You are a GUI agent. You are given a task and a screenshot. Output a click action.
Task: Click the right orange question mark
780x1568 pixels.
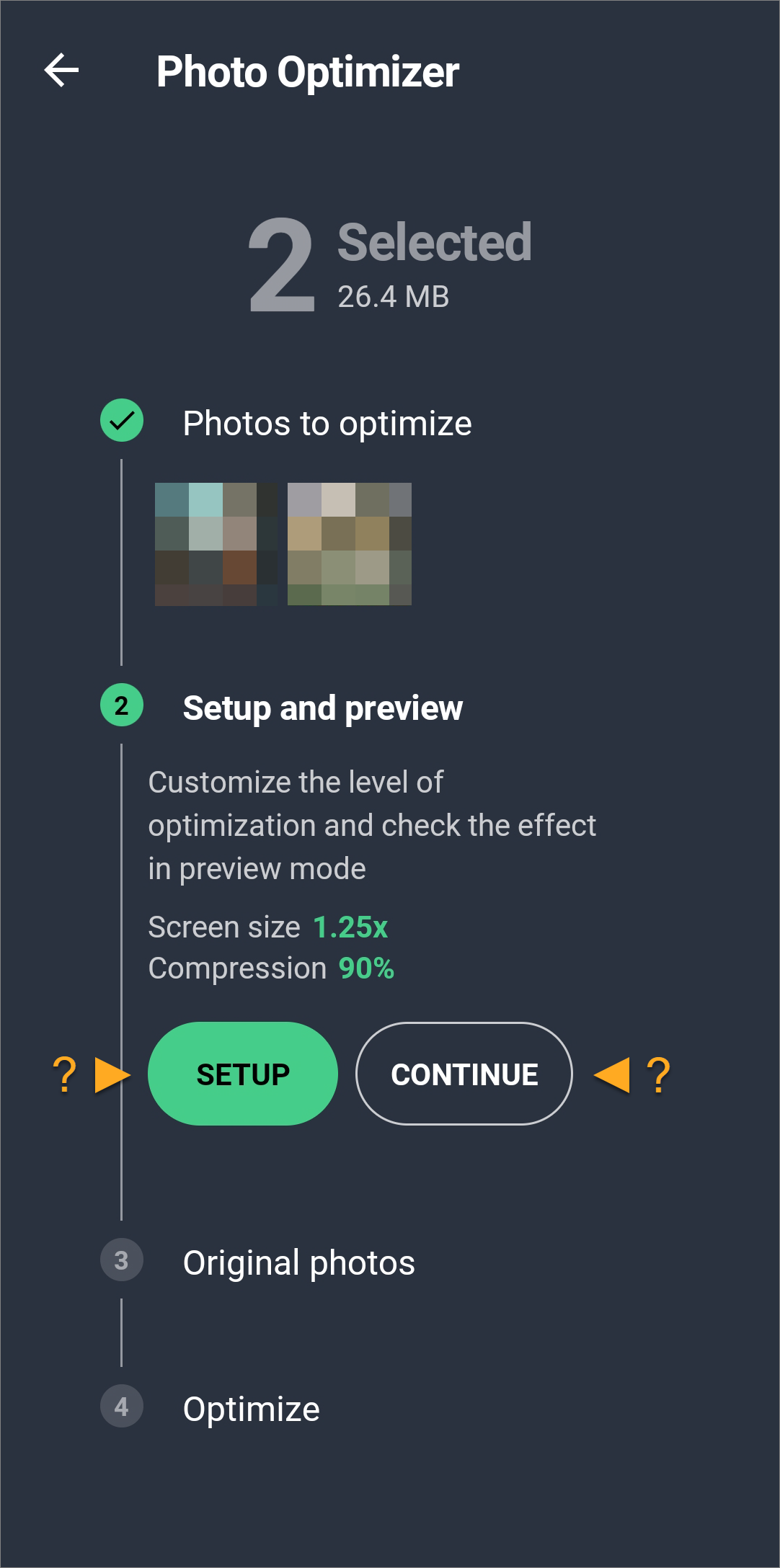click(x=658, y=1075)
